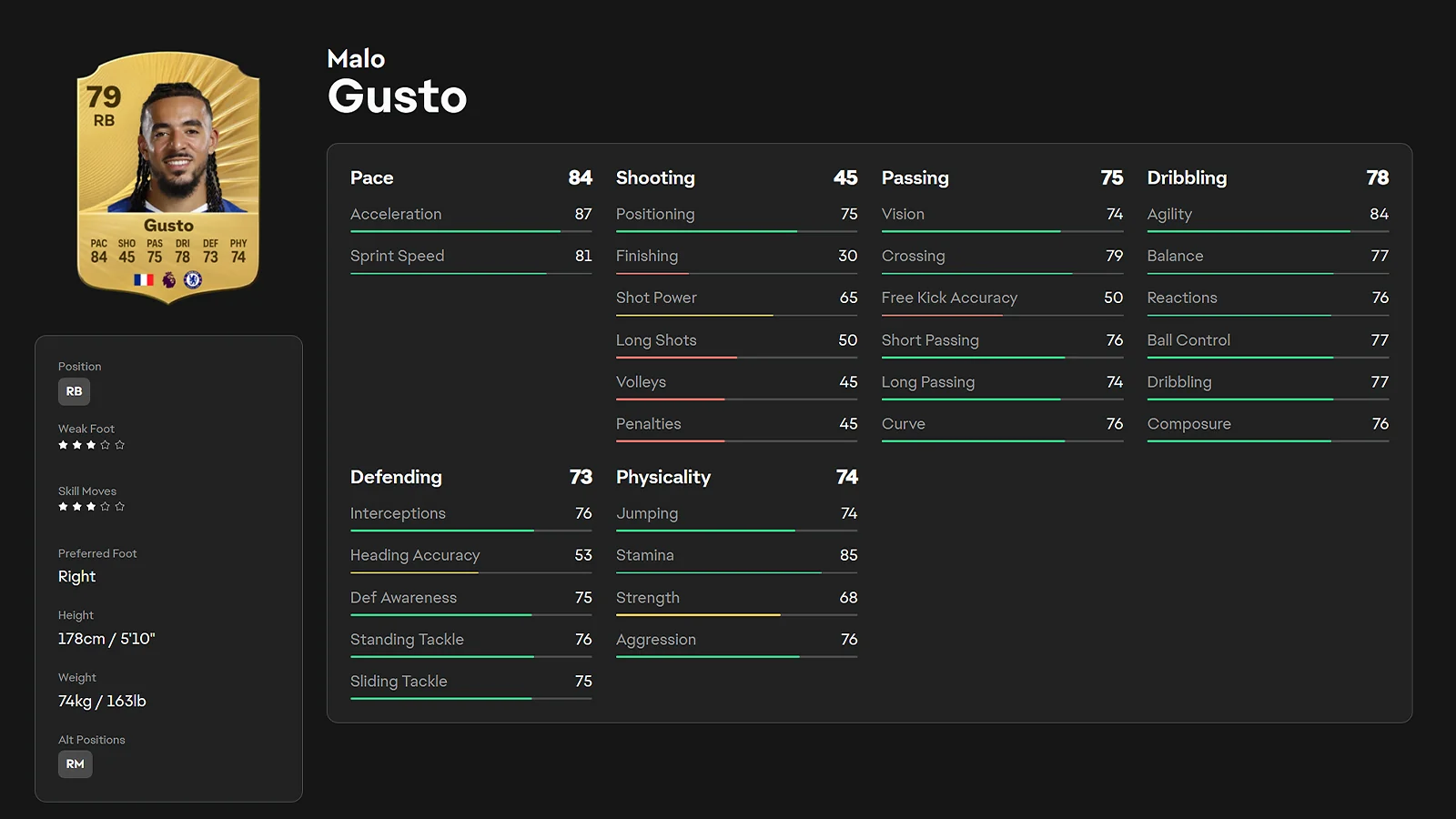Click the Stamina label
This screenshot has width=1456, height=819.
pos(645,555)
